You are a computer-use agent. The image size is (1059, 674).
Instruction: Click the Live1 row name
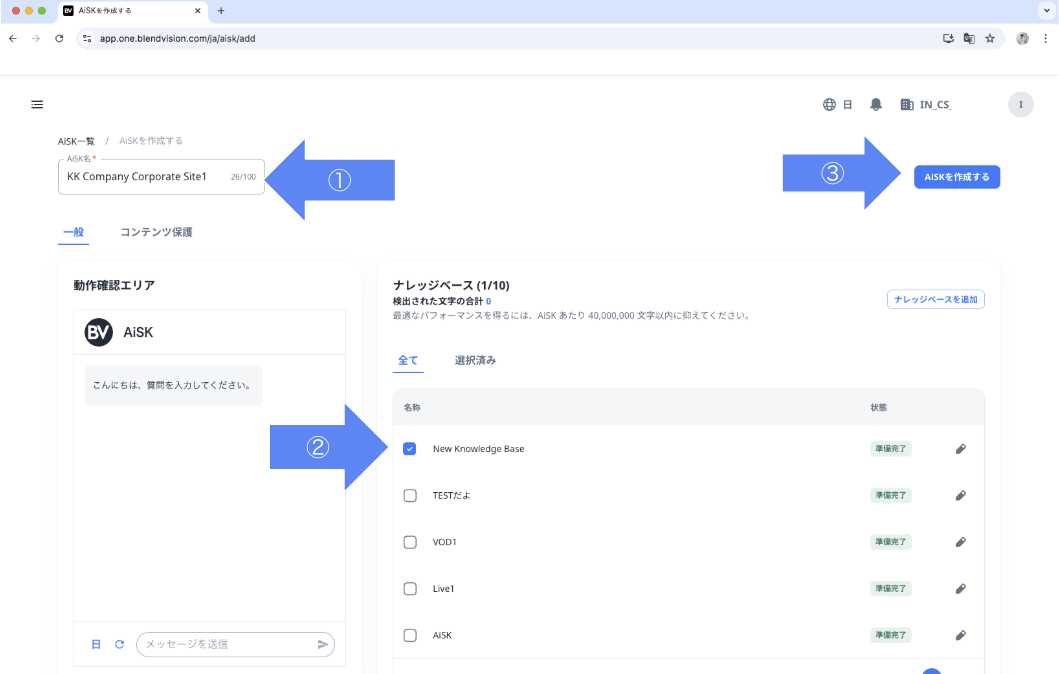click(x=443, y=588)
